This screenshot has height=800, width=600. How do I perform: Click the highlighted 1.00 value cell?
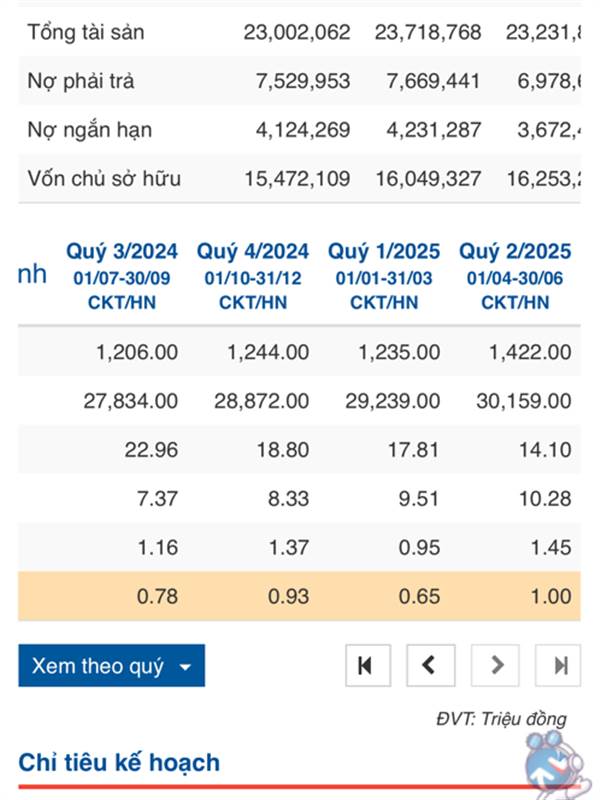pyautogui.click(x=551, y=597)
